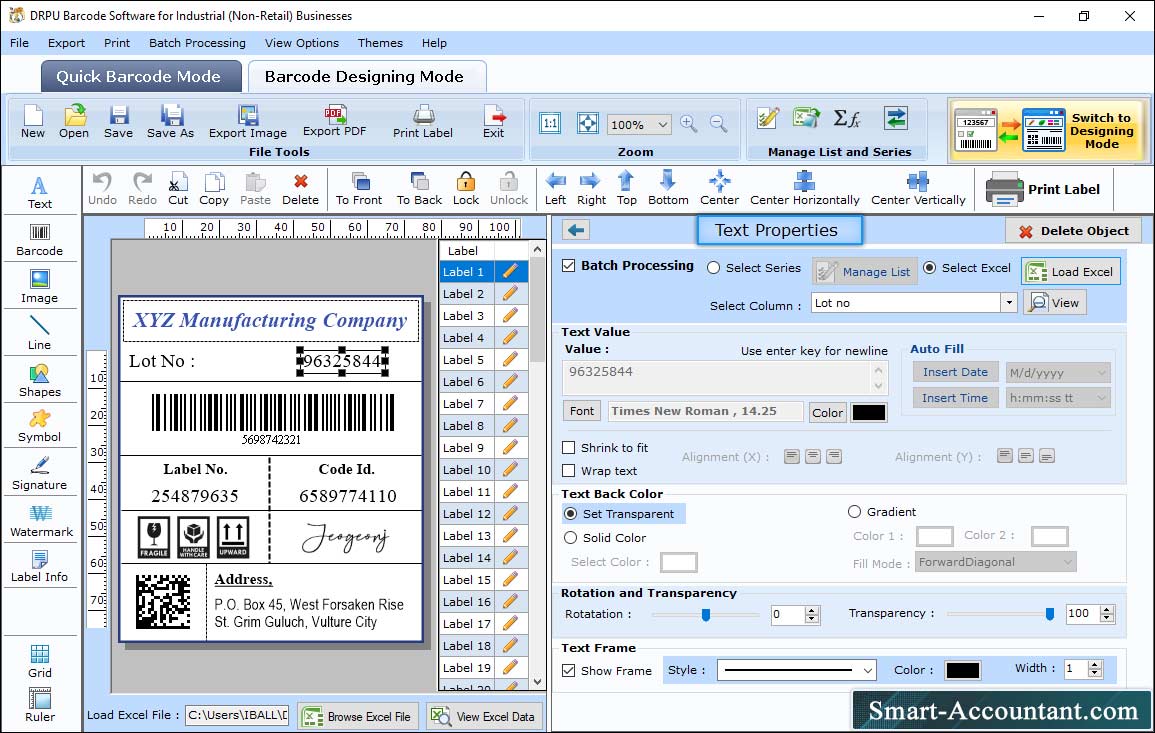Open text frame Style dropdown

tap(868, 670)
